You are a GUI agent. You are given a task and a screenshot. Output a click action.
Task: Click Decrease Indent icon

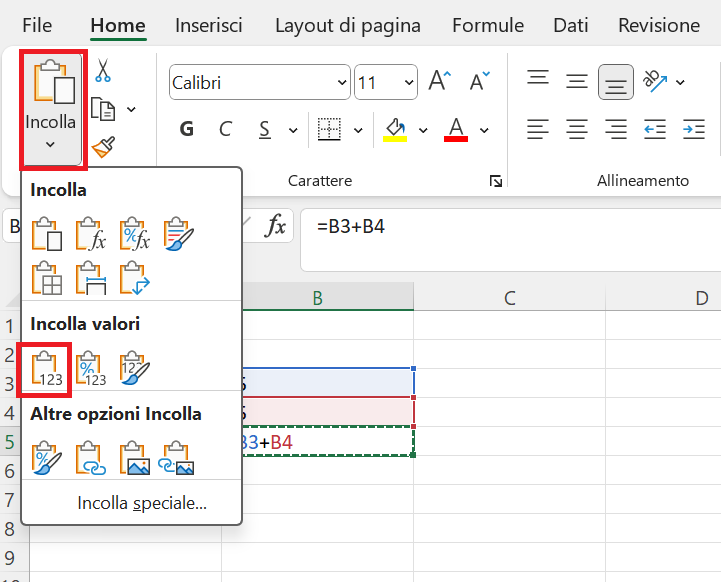point(655,129)
